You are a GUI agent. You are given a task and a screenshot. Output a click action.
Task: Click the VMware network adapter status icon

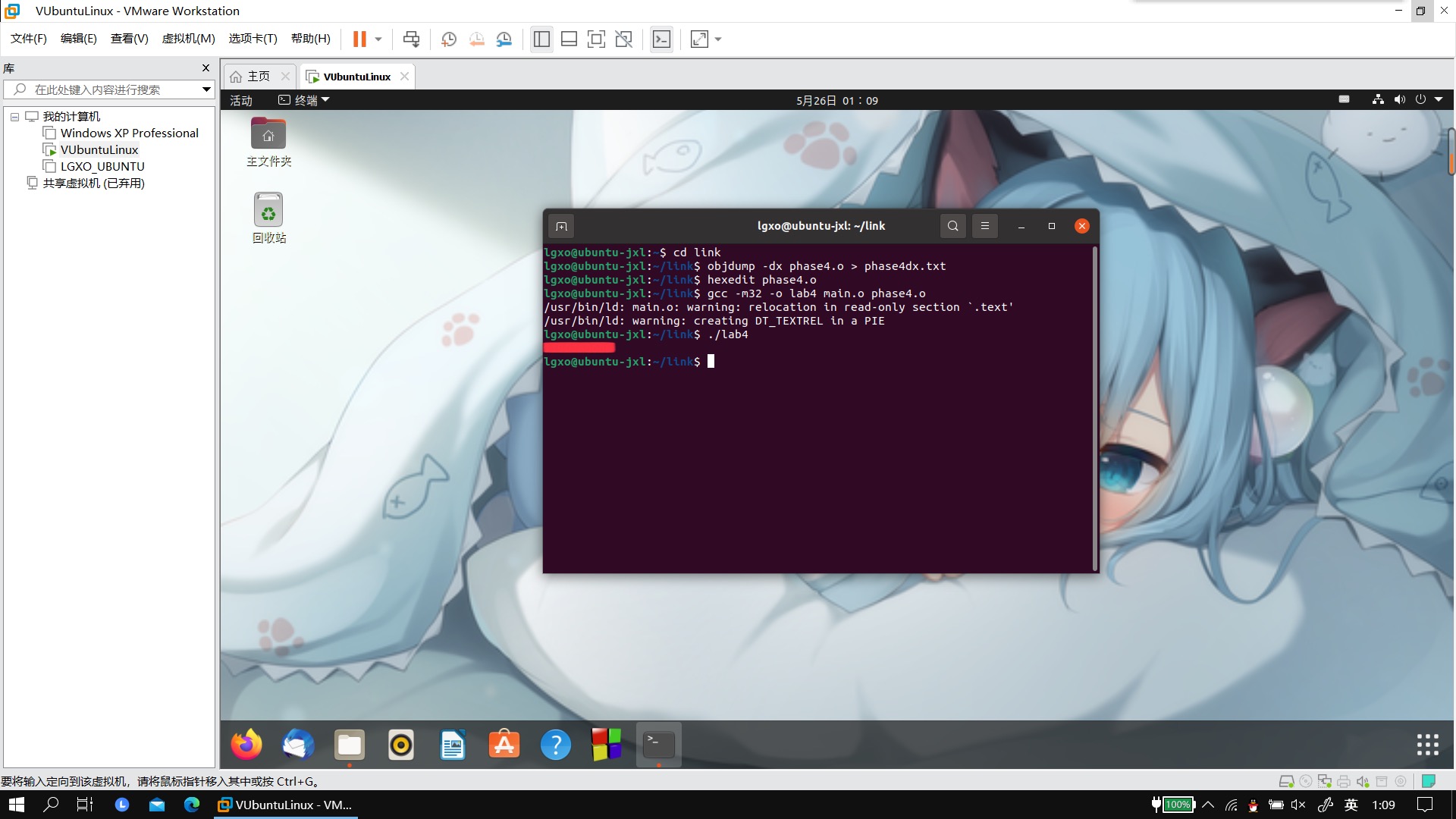click(1325, 781)
